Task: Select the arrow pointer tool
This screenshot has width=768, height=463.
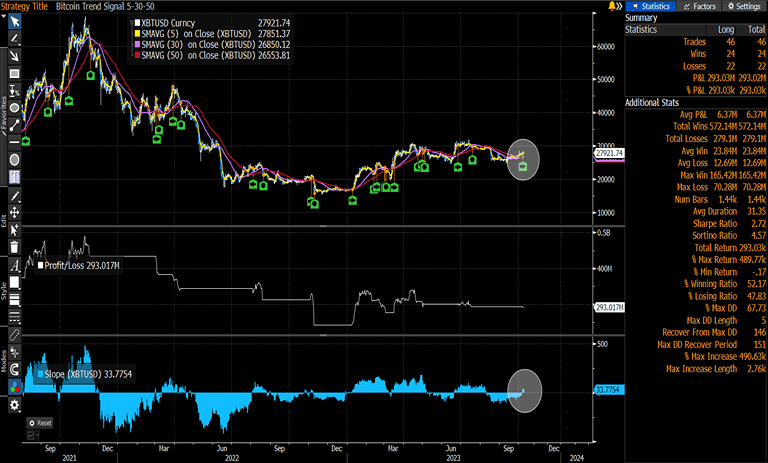Action: [15, 22]
